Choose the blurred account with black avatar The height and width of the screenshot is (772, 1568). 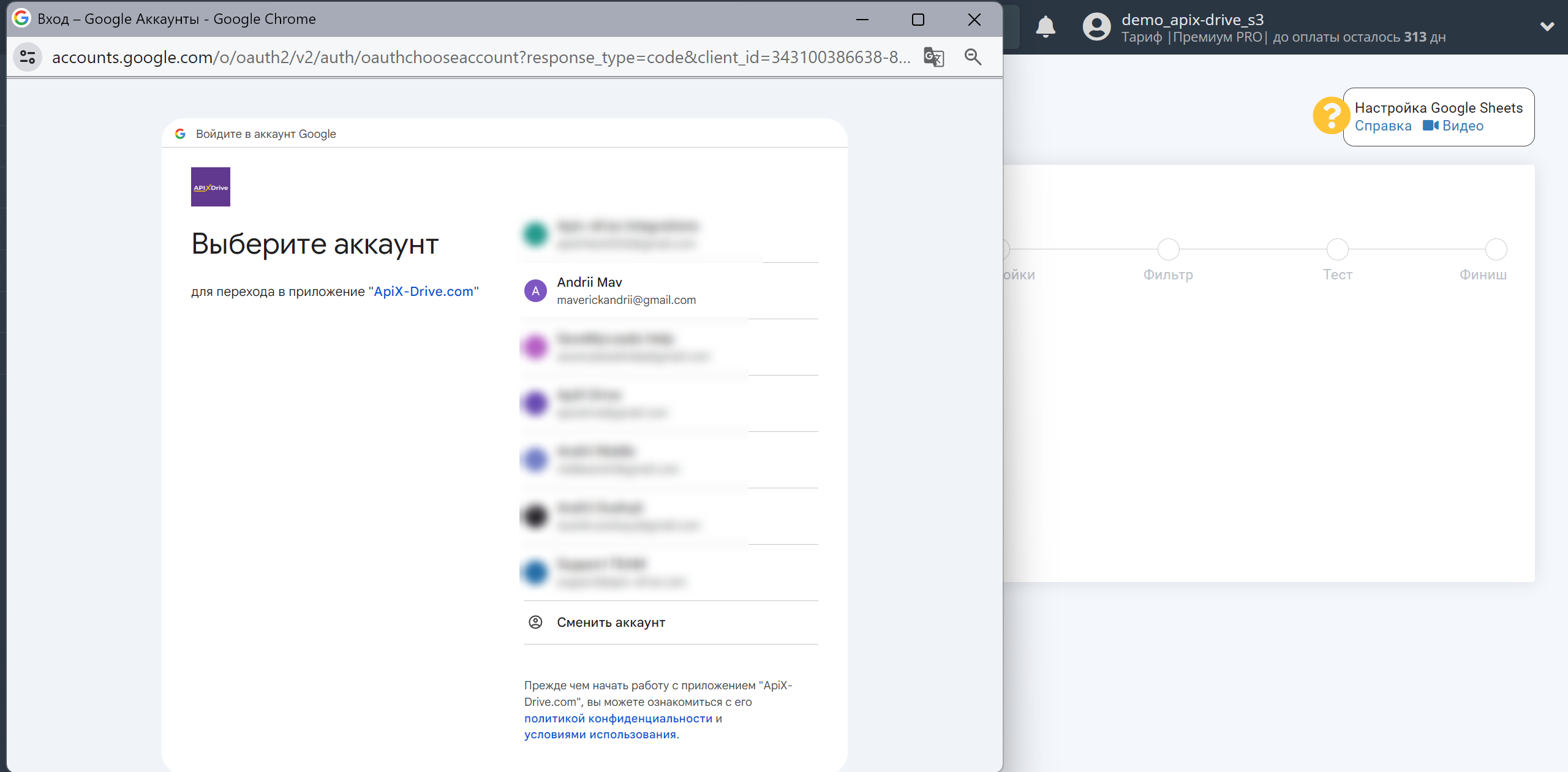tap(671, 517)
